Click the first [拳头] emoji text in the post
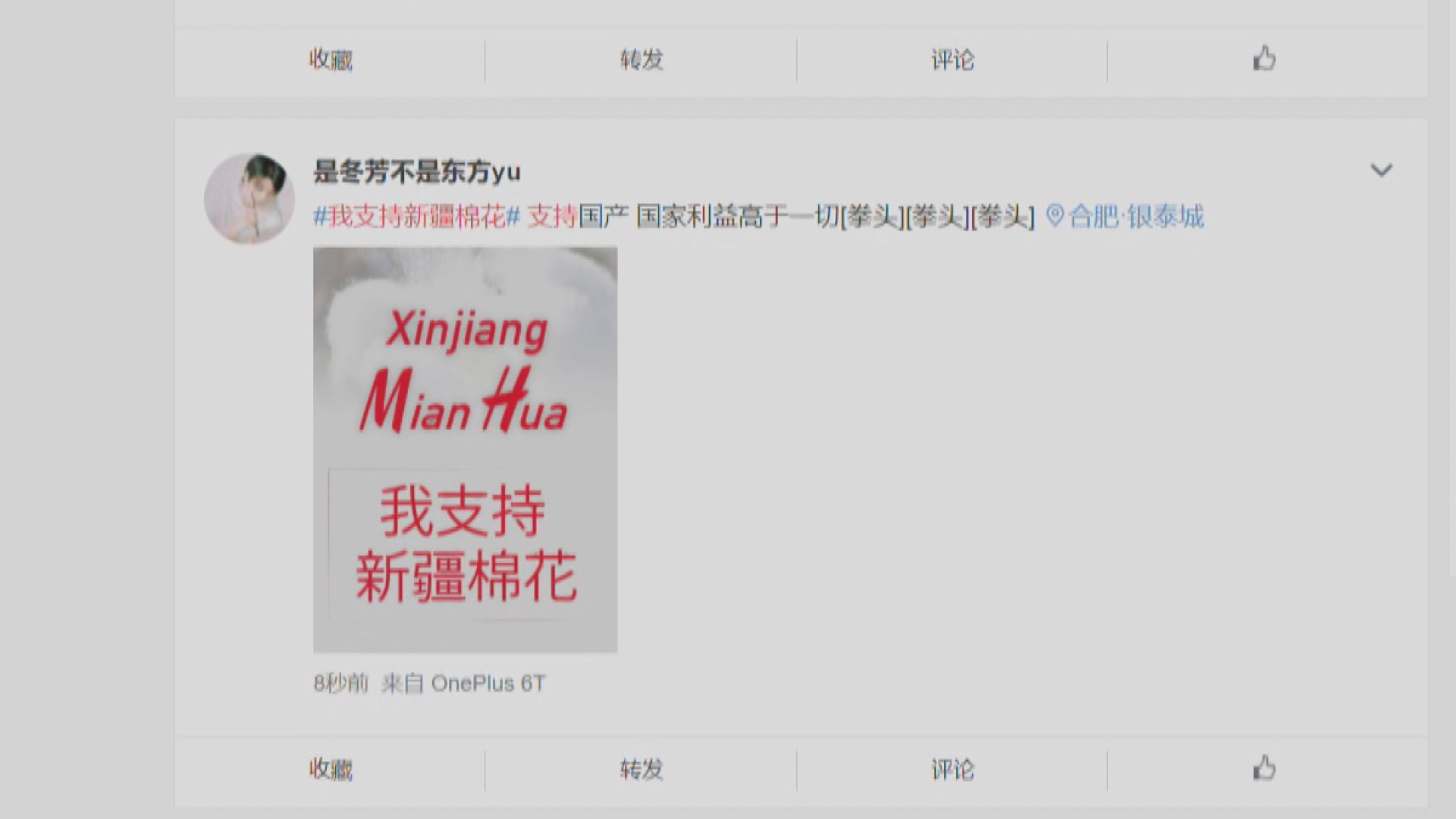The width and height of the screenshot is (1456, 819). pos(871,217)
